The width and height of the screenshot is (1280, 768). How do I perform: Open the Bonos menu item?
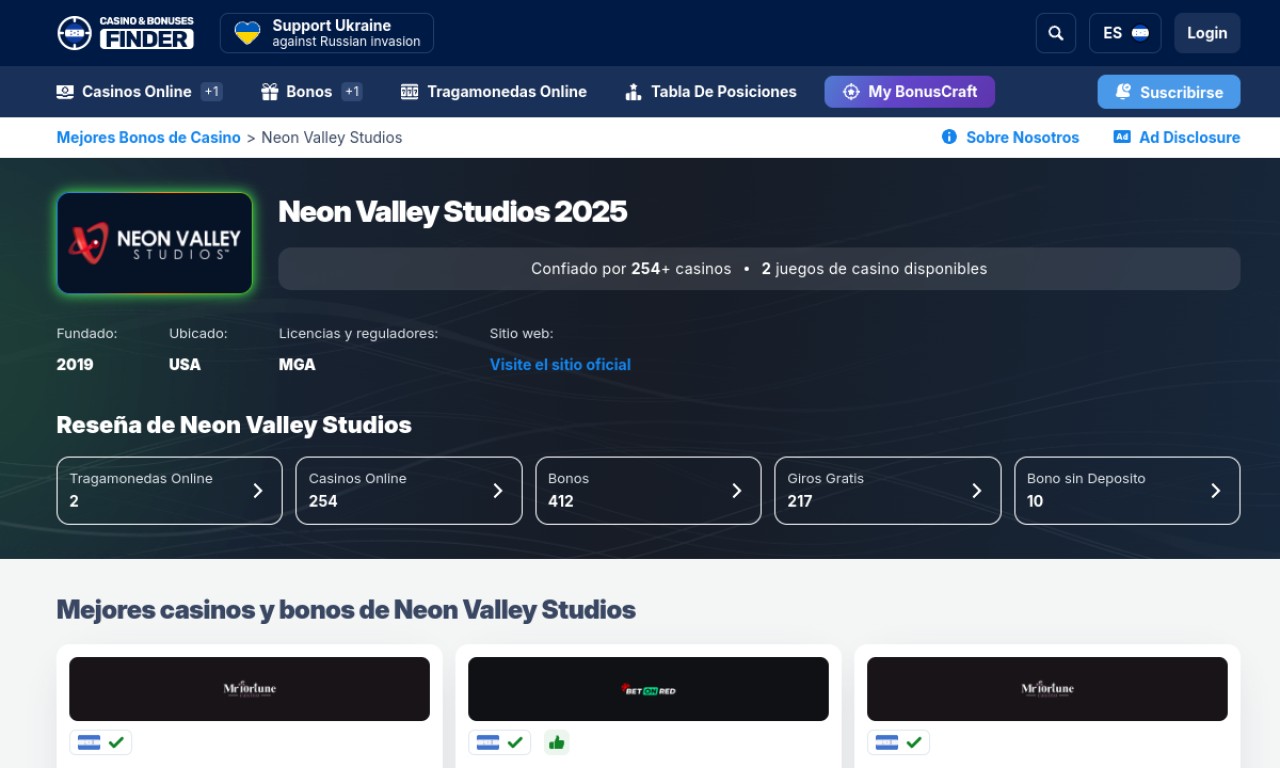click(x=308, y=92)
